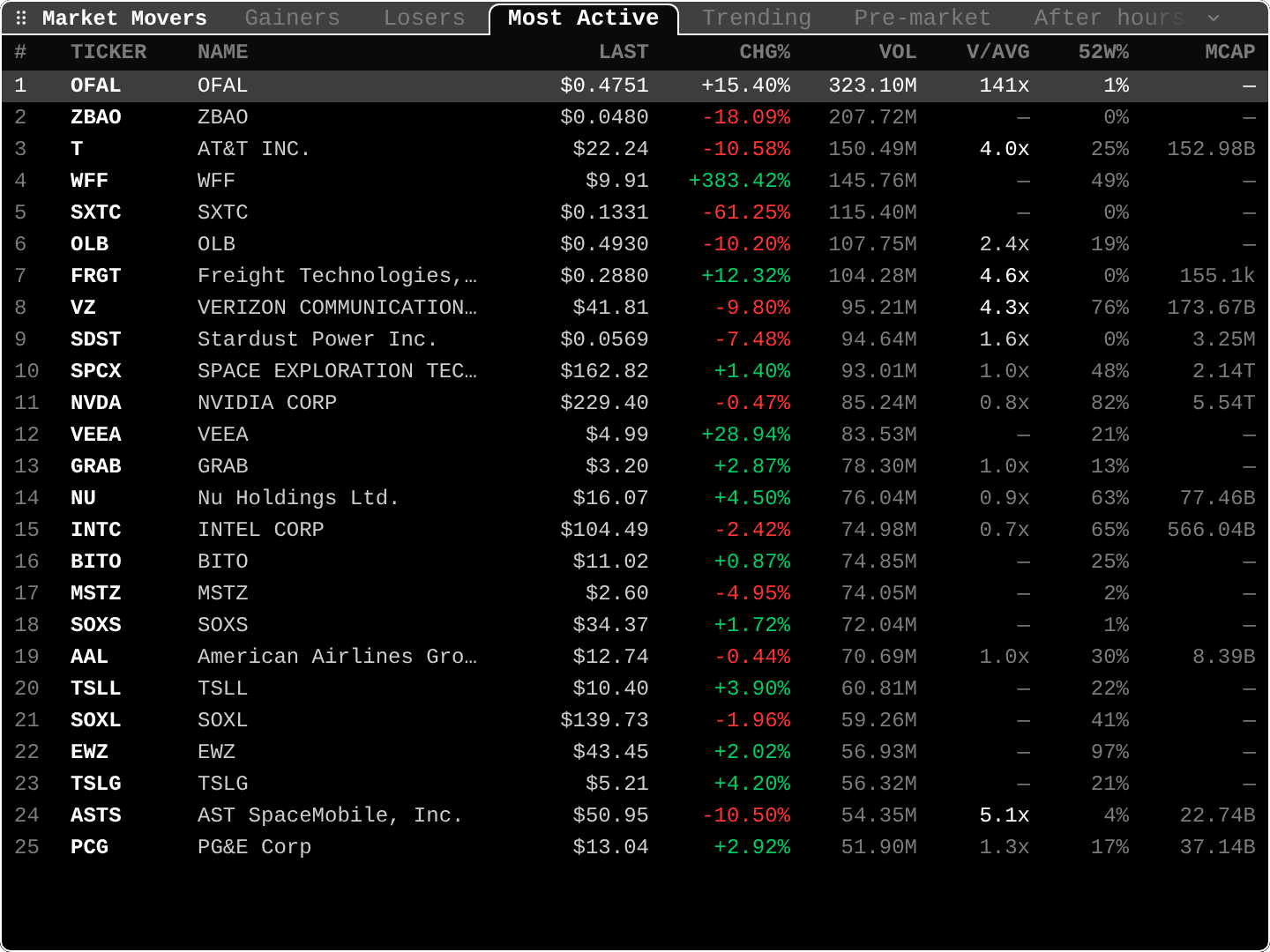Viewport: 1270px width, 952px height.
Task: Click MSTZ ticker symbol
Action: pos(96,593)
